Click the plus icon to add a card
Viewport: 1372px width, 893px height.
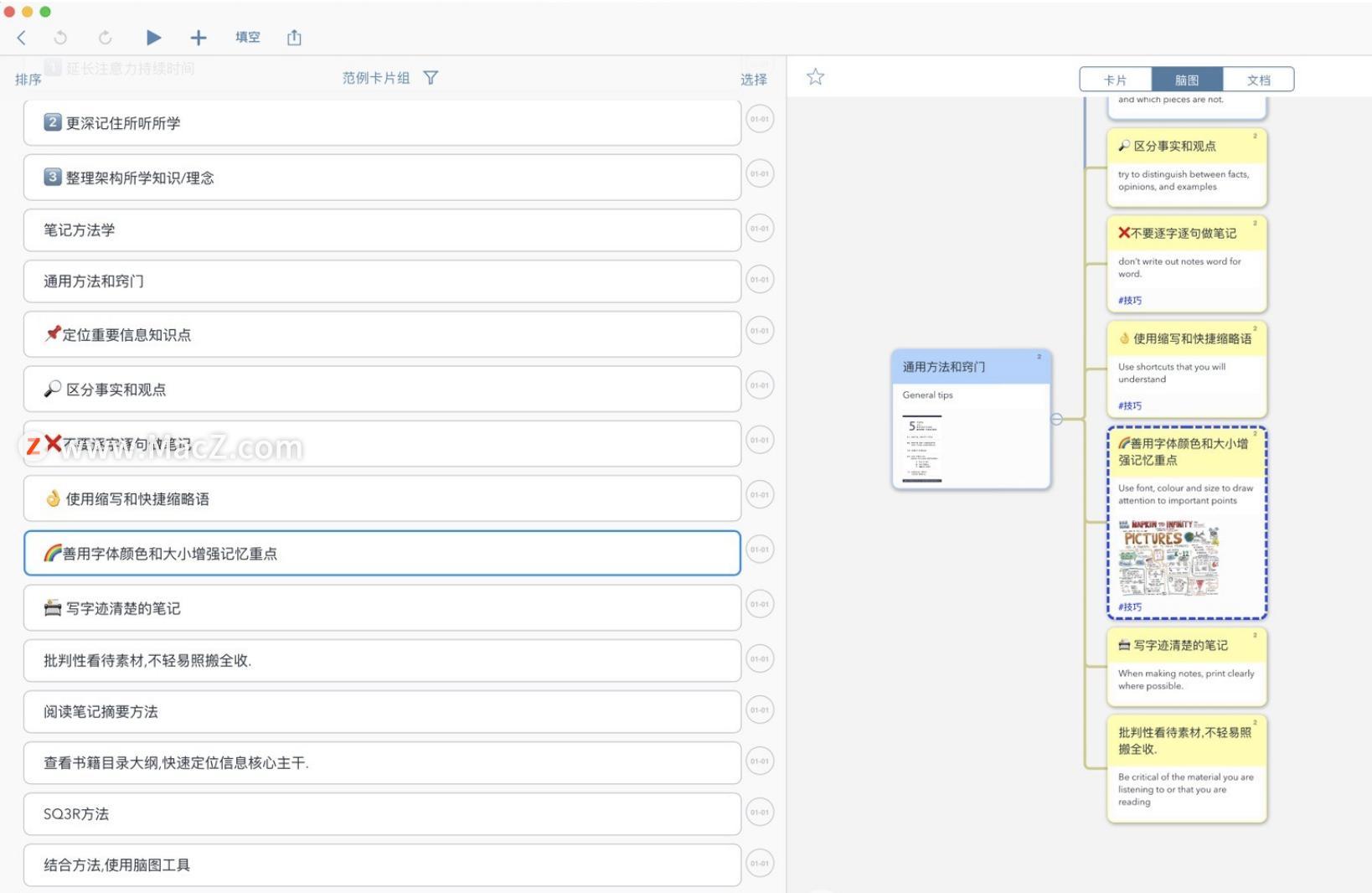[x=199, y=38]
